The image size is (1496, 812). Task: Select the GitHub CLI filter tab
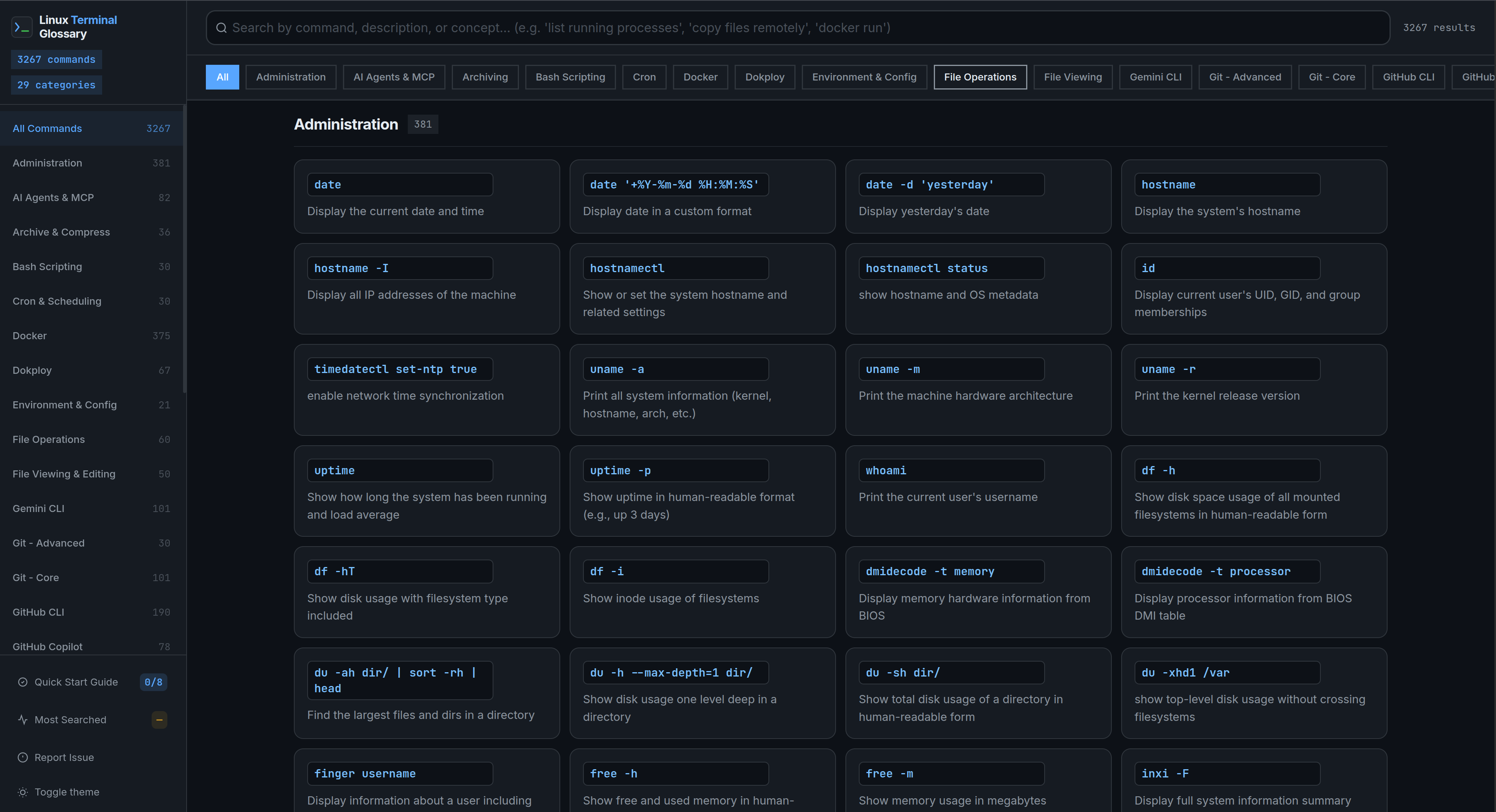tap(1408, 77)
